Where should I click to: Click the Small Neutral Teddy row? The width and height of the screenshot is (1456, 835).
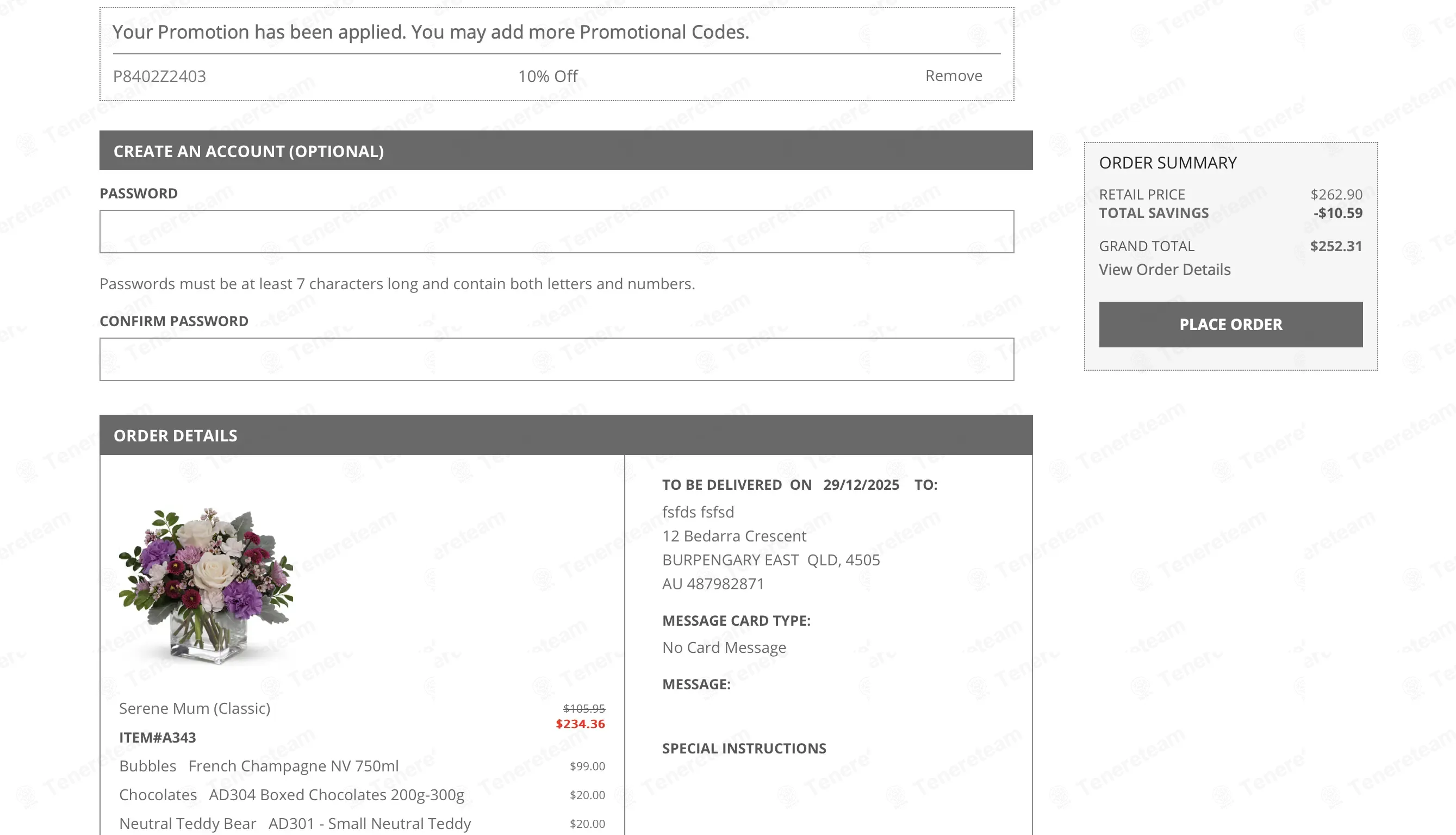[x=362, y=824]
